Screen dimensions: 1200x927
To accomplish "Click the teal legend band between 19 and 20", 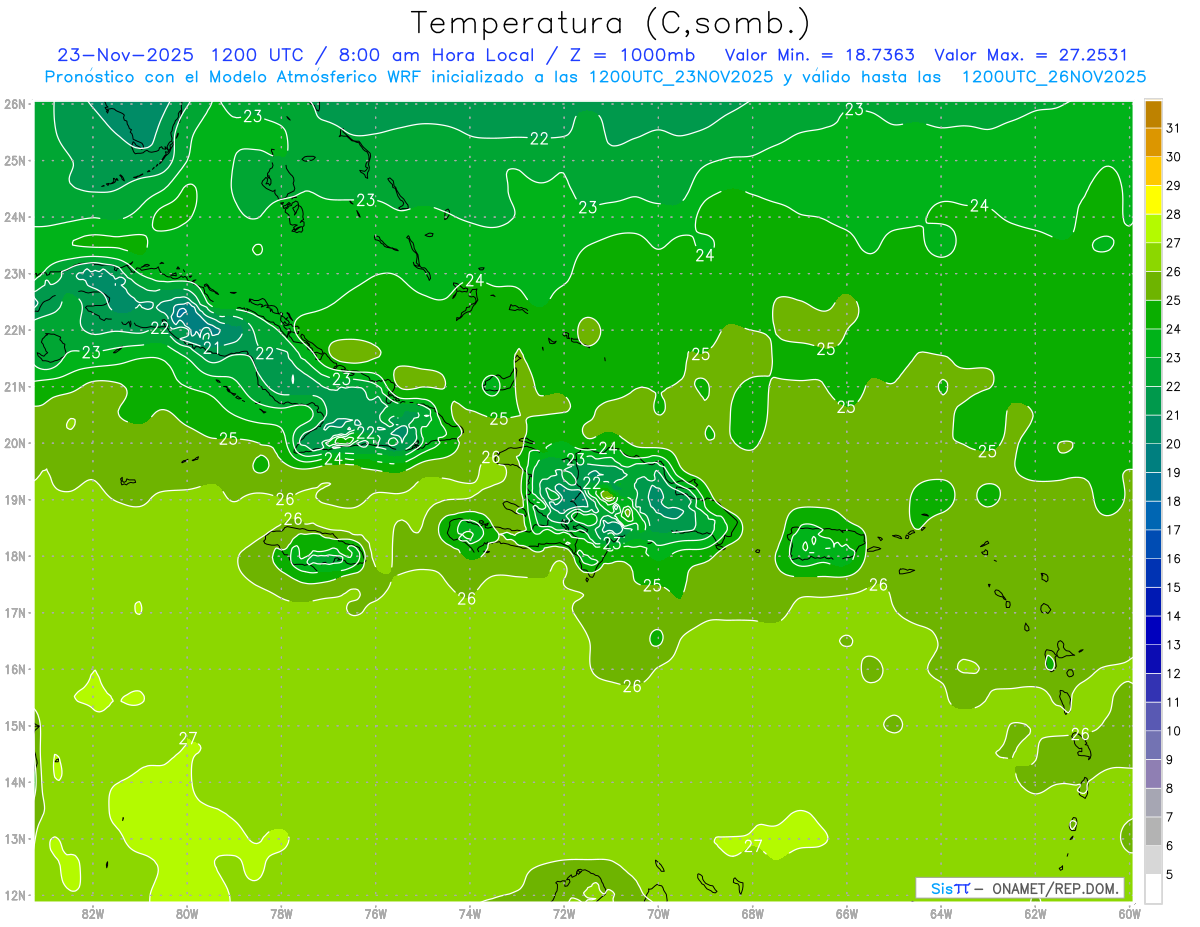I will coord(1153,458).
